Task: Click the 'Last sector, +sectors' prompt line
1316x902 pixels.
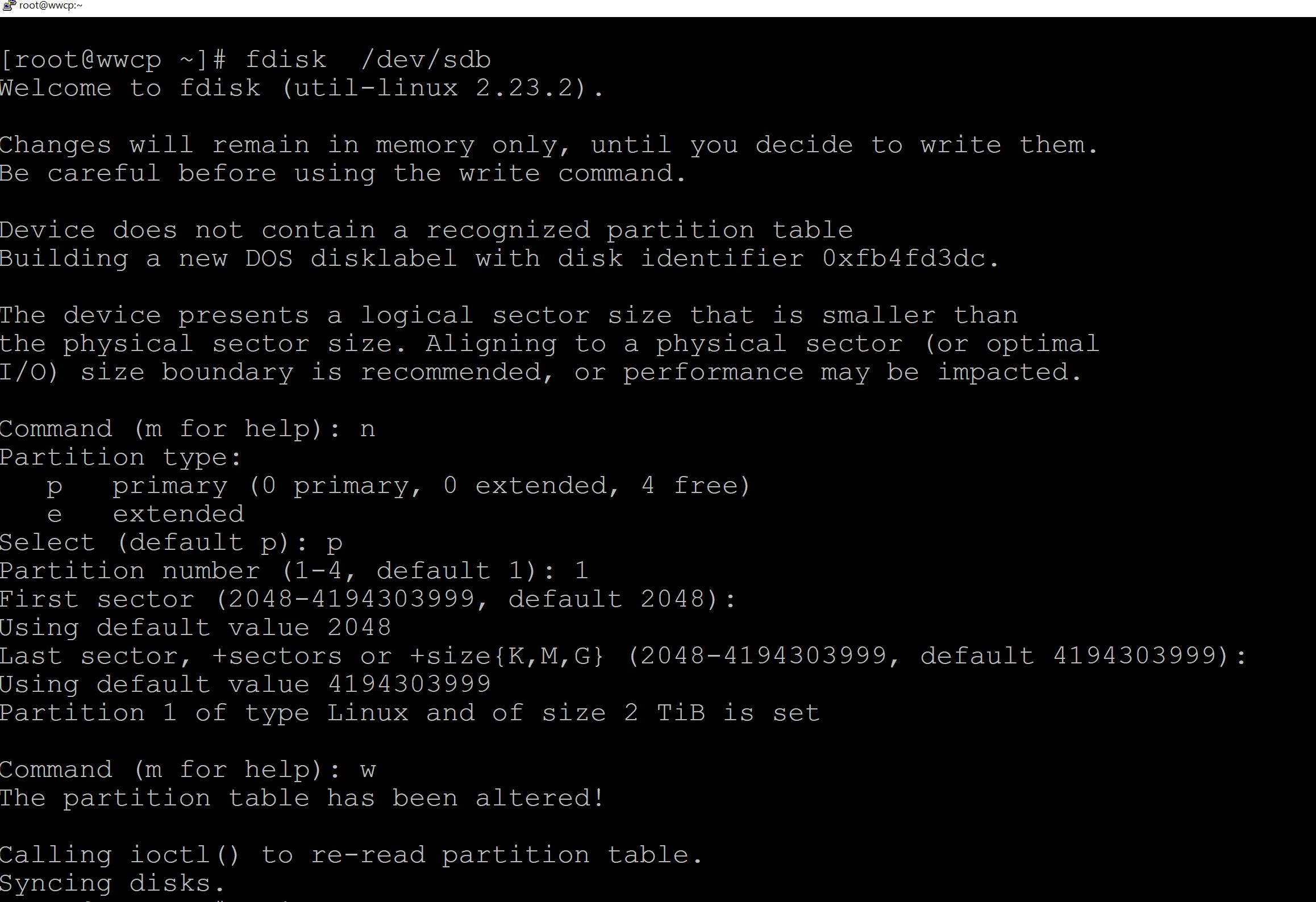Action: coord(623,656)
